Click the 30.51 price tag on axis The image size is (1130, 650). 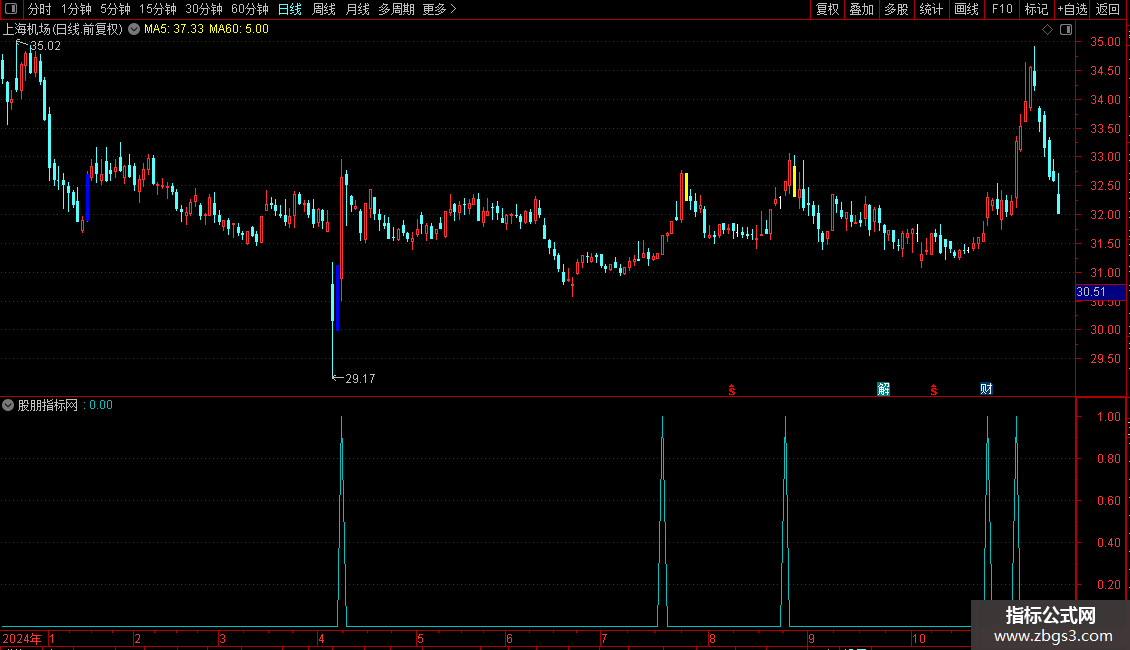click(1100, 292)
